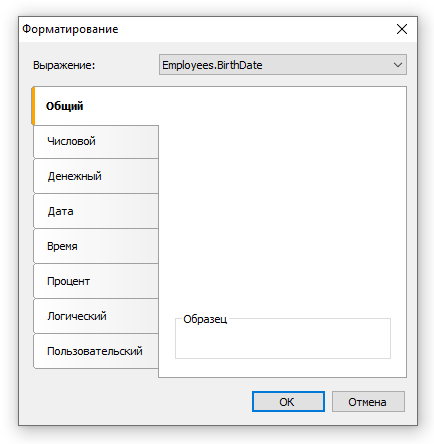434x444 pixels.
Task: Expand the Выражение dropdown arrow
Action: click(x=398, y=65)
